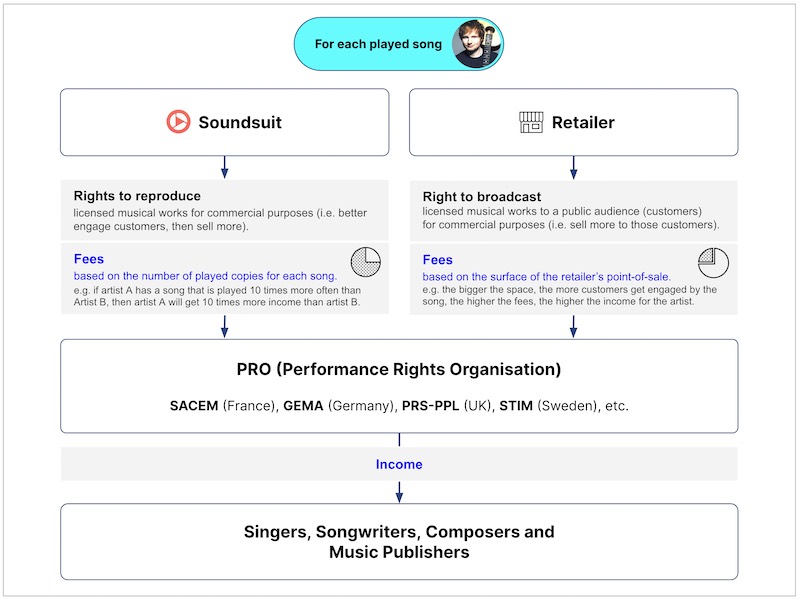The height and width of the screenshot is (601, 800).
Task: Click the arrow pointing down from Income
Action: coord(399,490)
